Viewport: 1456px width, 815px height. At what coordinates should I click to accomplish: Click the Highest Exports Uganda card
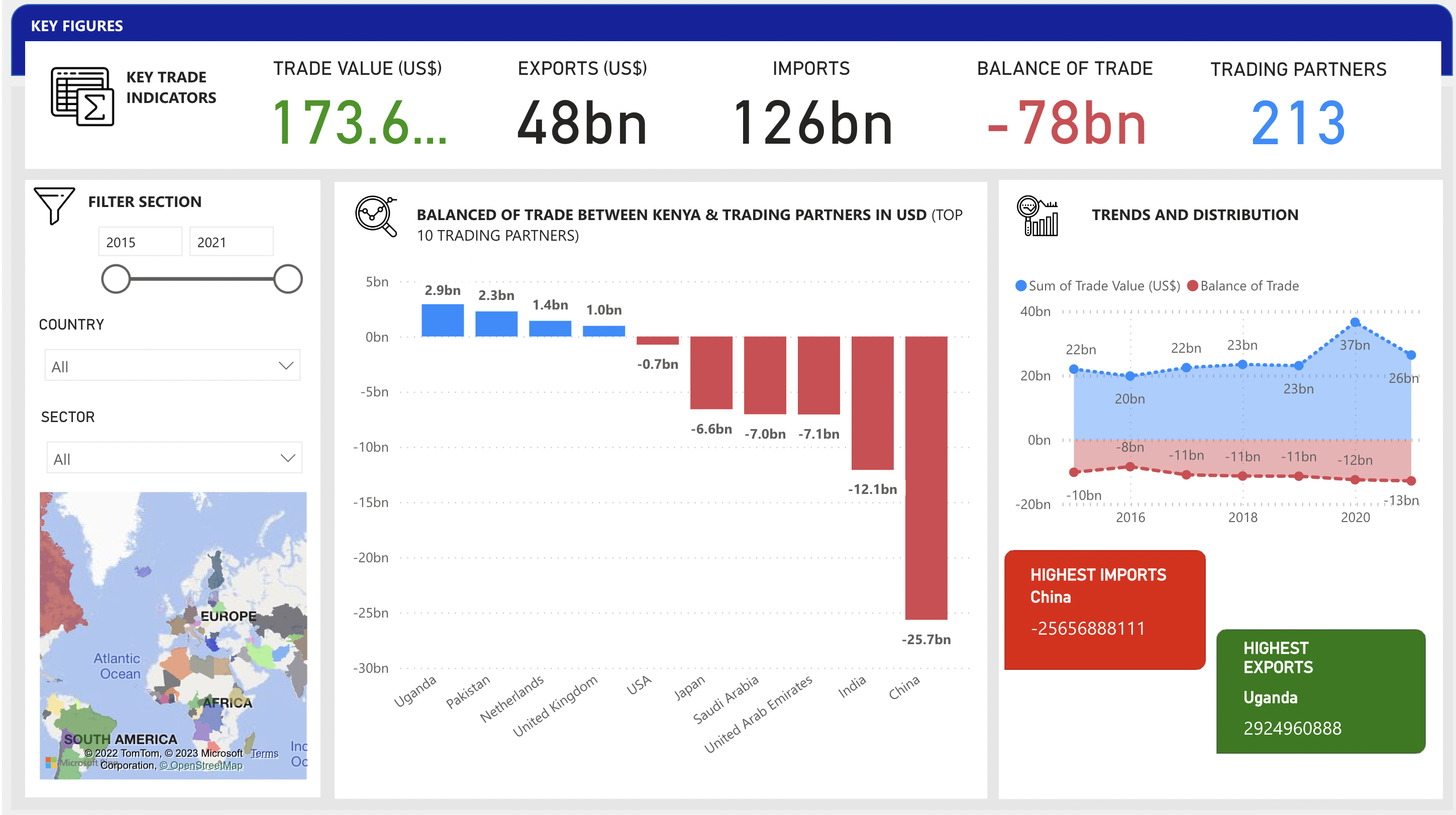1320,691
